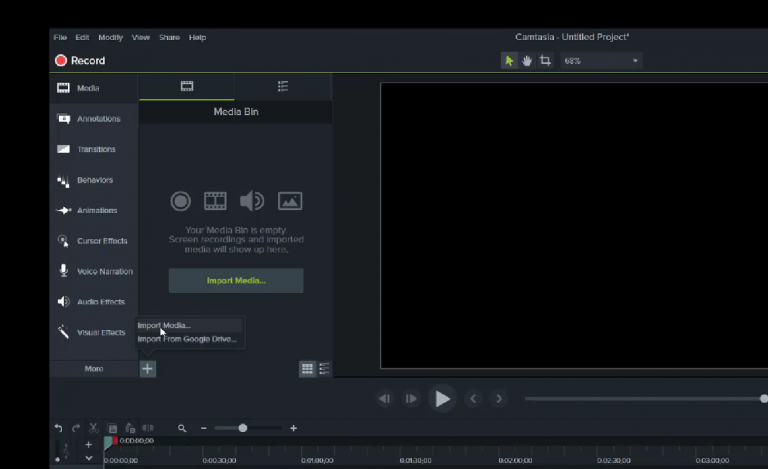Zoom in timeline with plus button
This screenshot has height=469, width=768.
[x=293, y=428]
